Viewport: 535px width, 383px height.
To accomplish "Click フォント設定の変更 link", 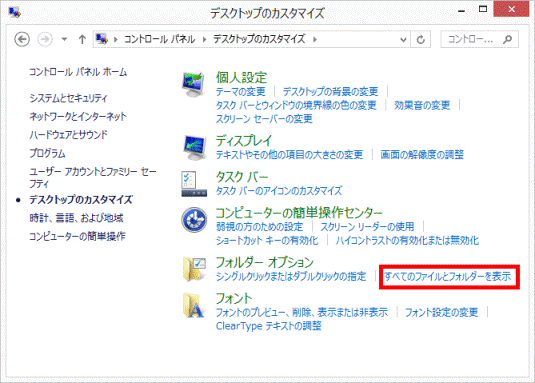I will click(442, 312).
